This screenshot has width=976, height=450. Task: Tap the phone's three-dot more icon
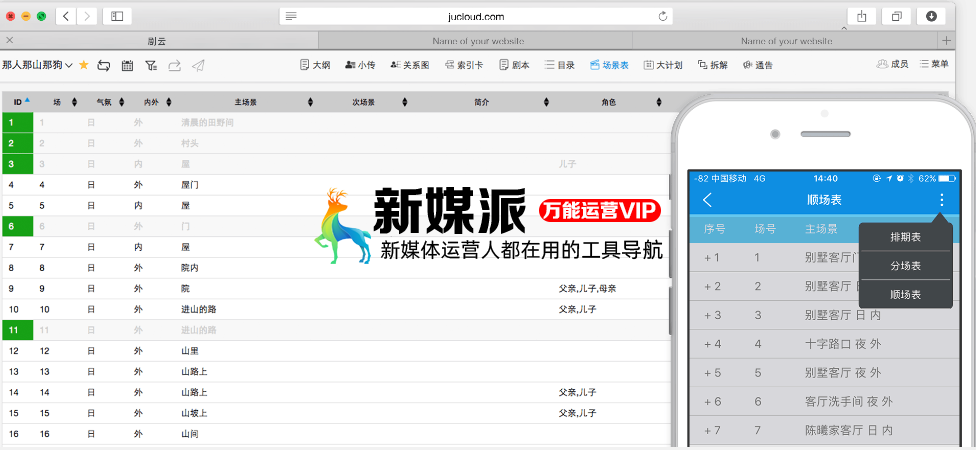[942, 200]
